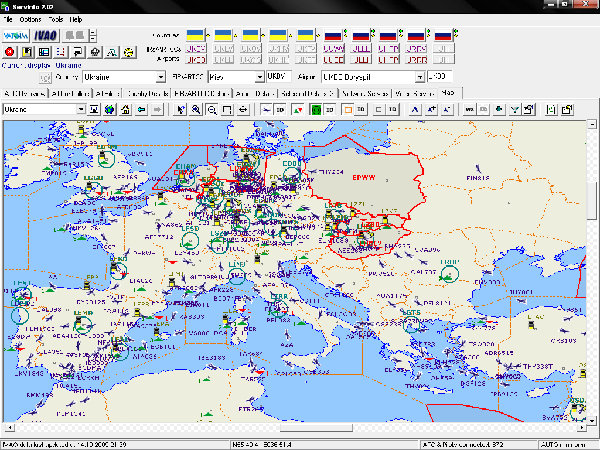The height and width of the screenshot is (450, 600).
Task: Click the blue navaid plus icon
Action: coord(431,109)
